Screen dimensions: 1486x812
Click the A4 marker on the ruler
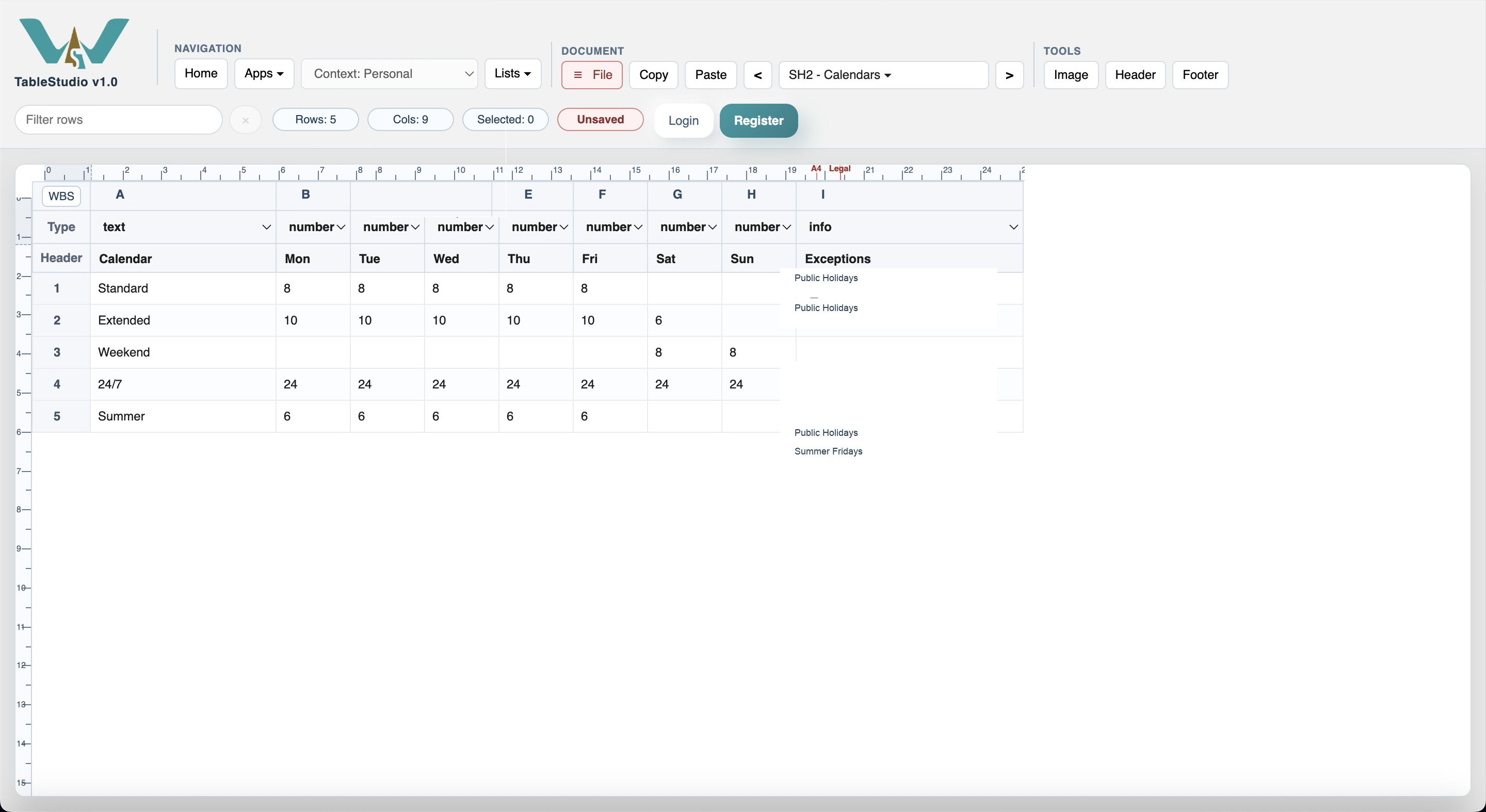(x=816, y=168)
